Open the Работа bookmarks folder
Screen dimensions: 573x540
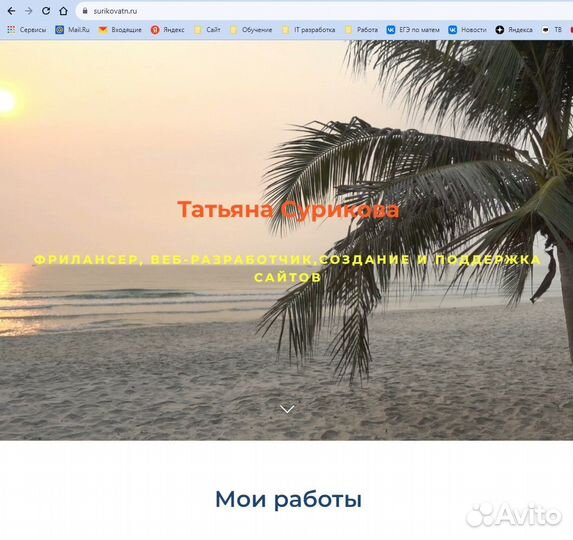click(361, 30)
